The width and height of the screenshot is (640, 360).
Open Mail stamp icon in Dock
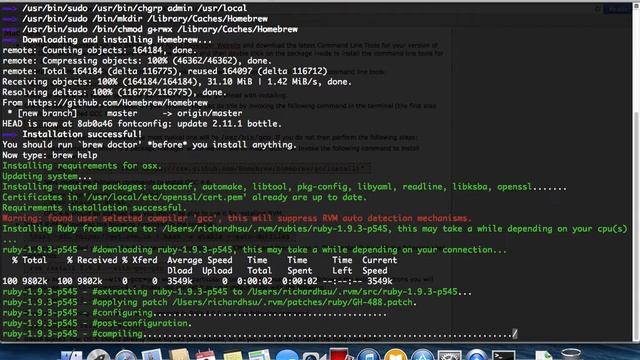pyautogui.click(x=152, y=354)
